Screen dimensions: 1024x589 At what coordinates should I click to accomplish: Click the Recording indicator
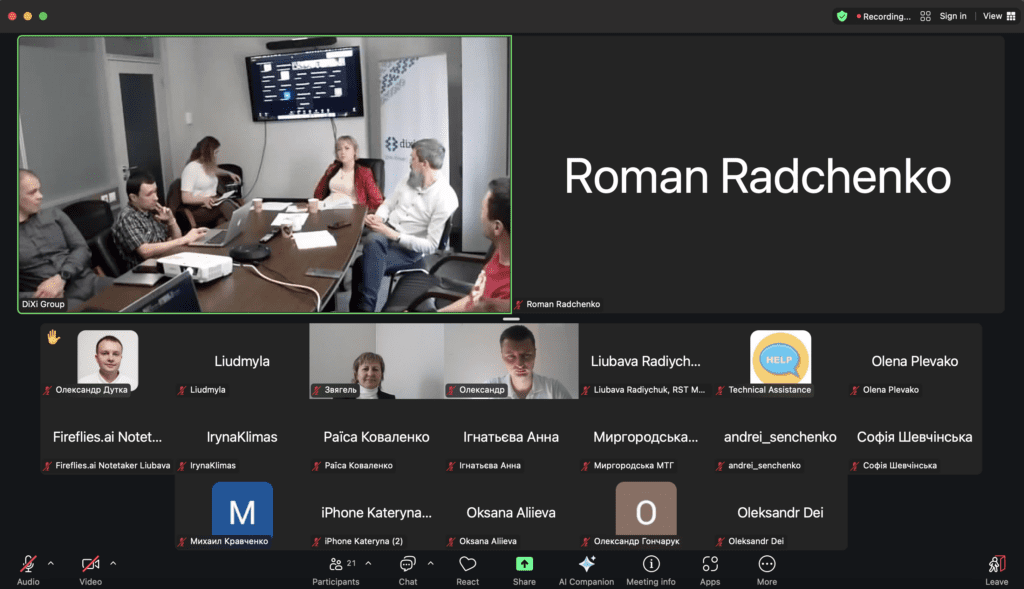(x=884, y=16)
